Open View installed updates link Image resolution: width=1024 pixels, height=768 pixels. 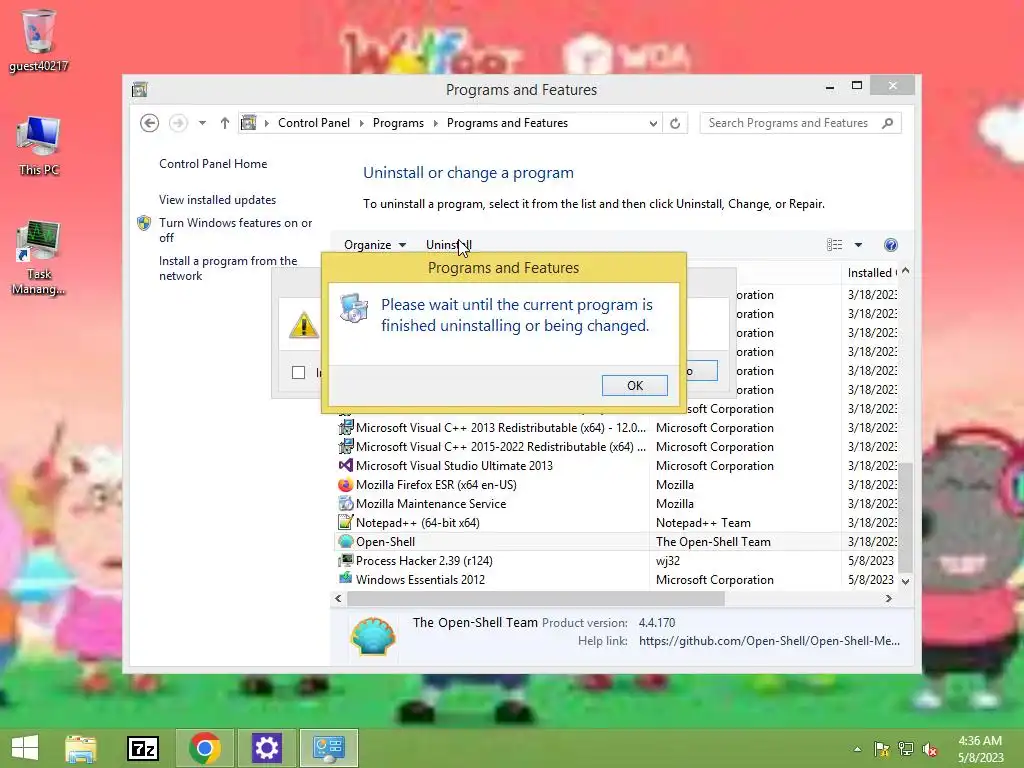[217, 200]
